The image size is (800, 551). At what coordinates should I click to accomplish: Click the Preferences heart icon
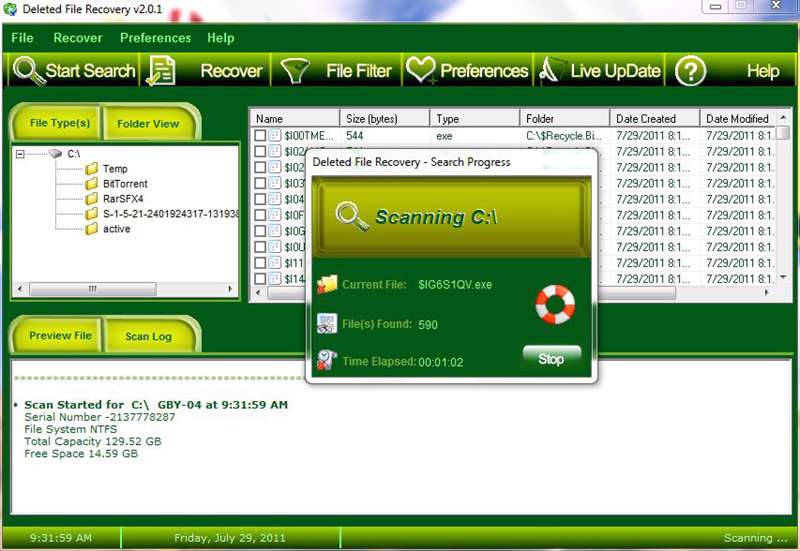421,70
